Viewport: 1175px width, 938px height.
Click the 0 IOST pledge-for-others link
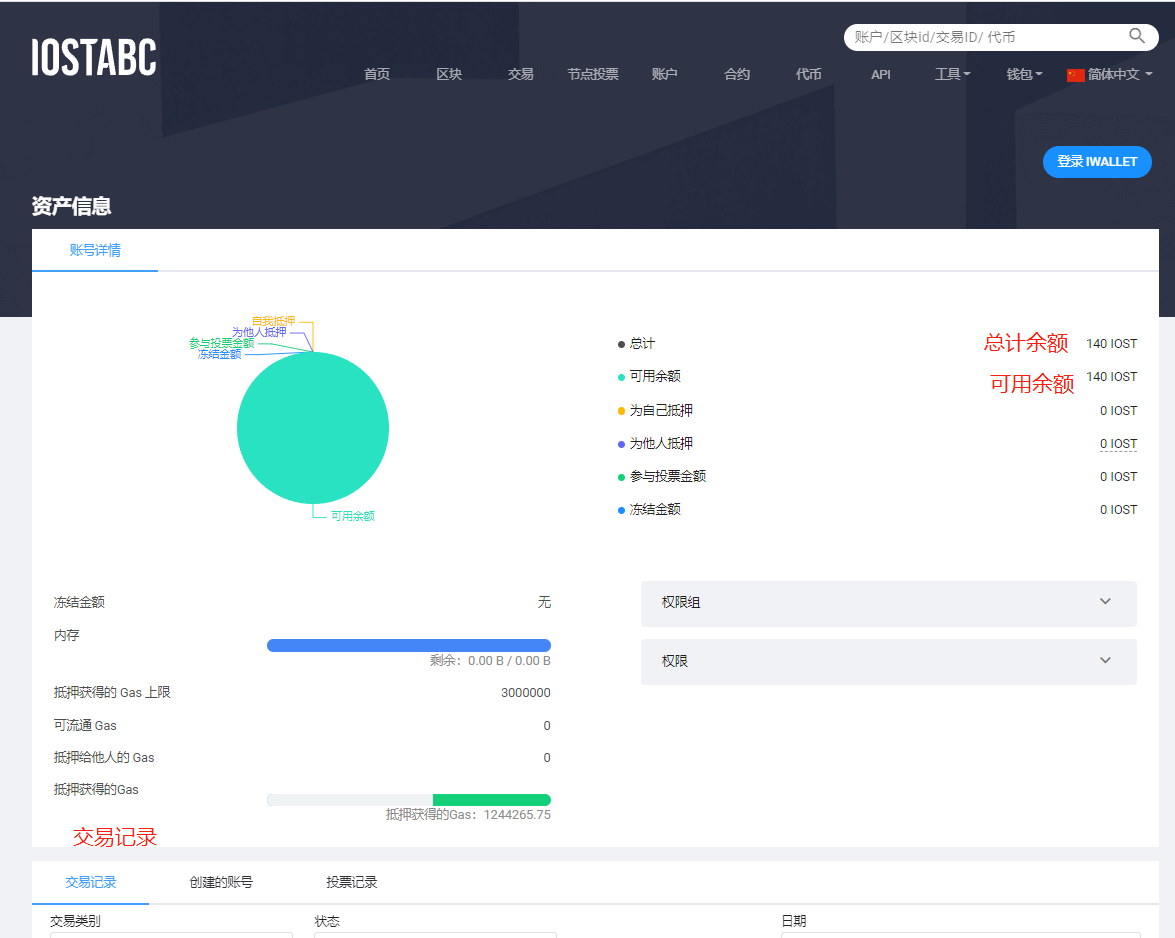[1118, 444]
